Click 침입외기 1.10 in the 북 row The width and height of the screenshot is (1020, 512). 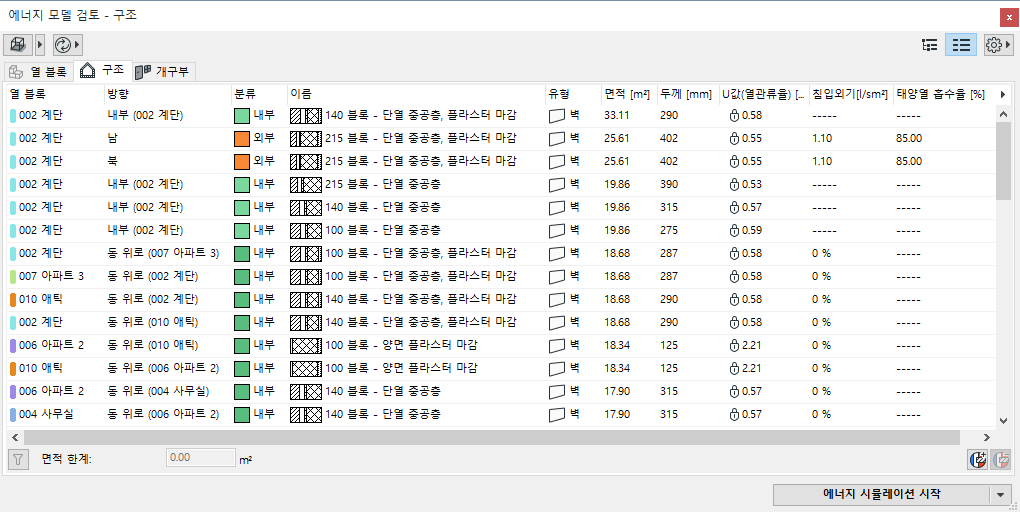coord(822,161)
